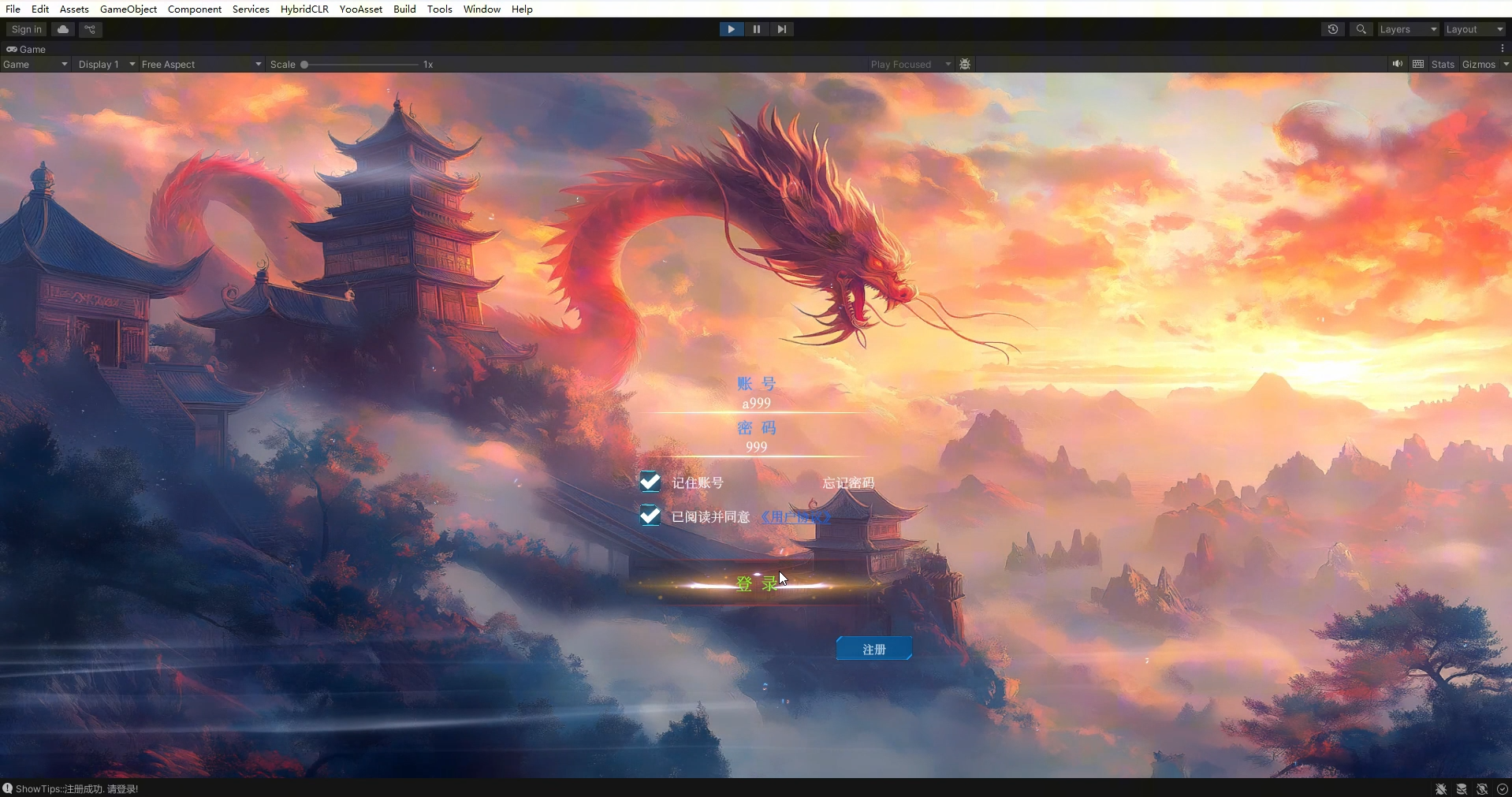Uncheck the 记住账号 checkbox

[650, 482]
